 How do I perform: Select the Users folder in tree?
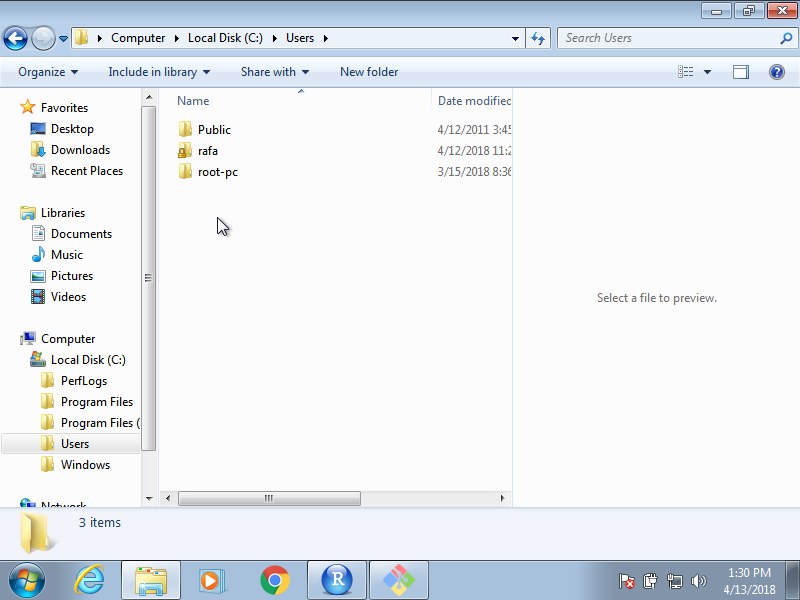[x=75, y=444]
